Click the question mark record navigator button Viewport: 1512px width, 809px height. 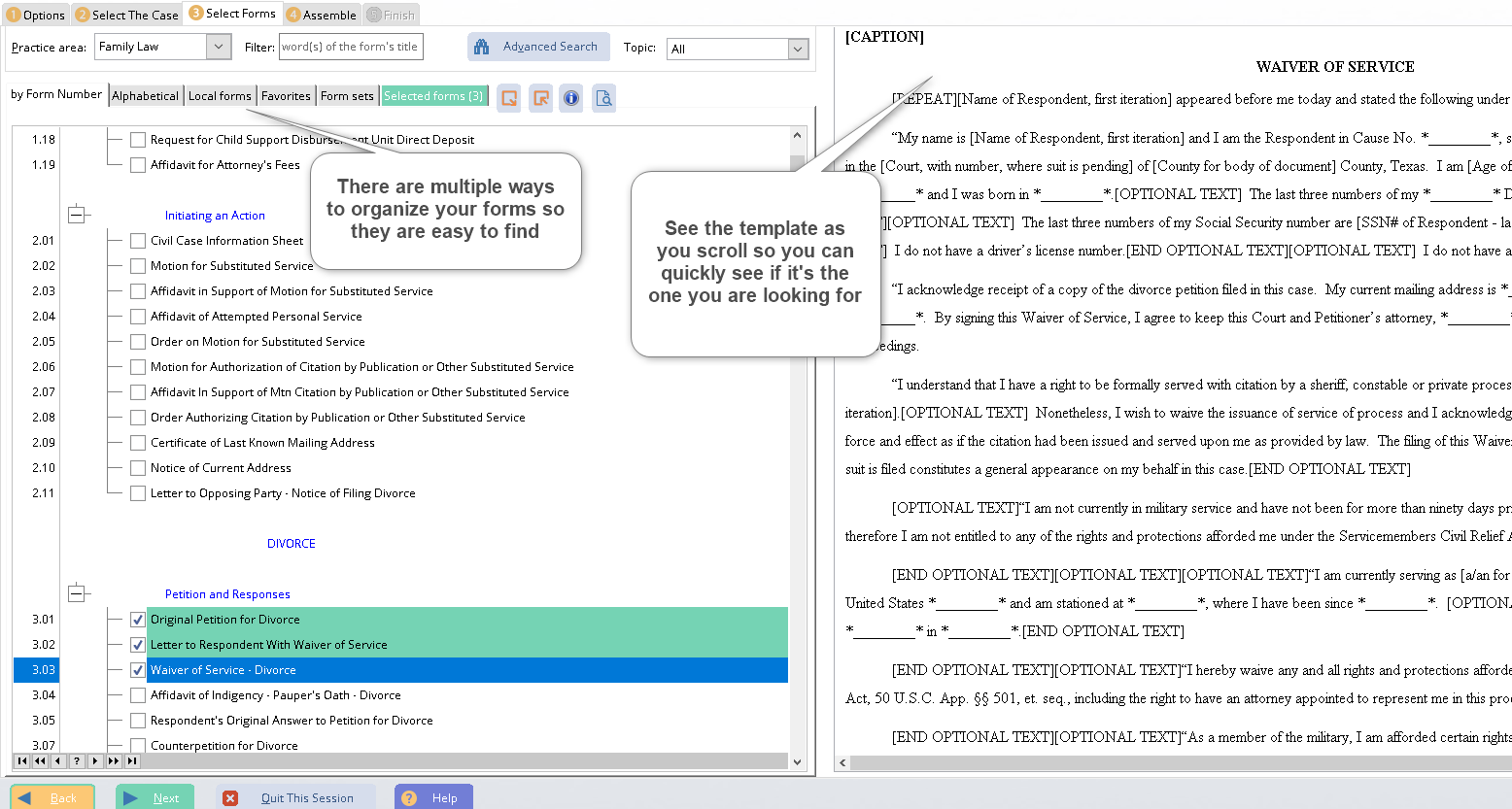(77, 760)
